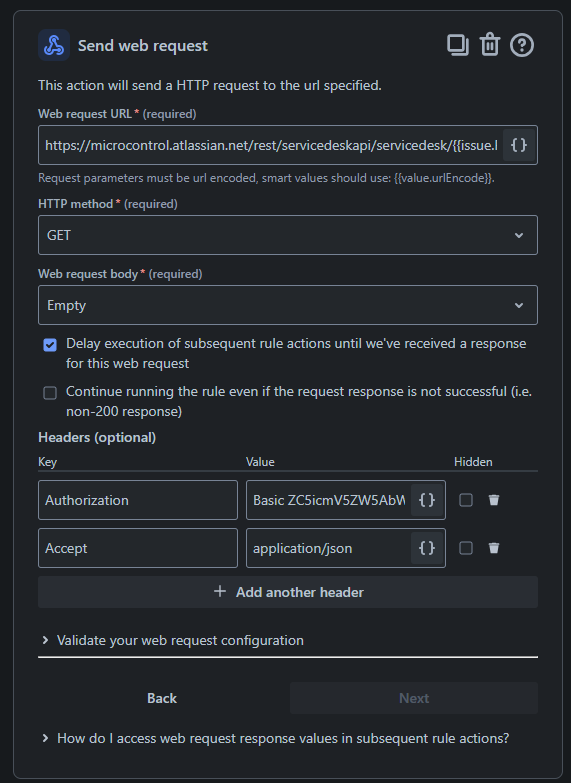The height and width of the screenshot is (783, 571).
Task: Click the Headers (optional) heading
Action: (x=97, y=437)
